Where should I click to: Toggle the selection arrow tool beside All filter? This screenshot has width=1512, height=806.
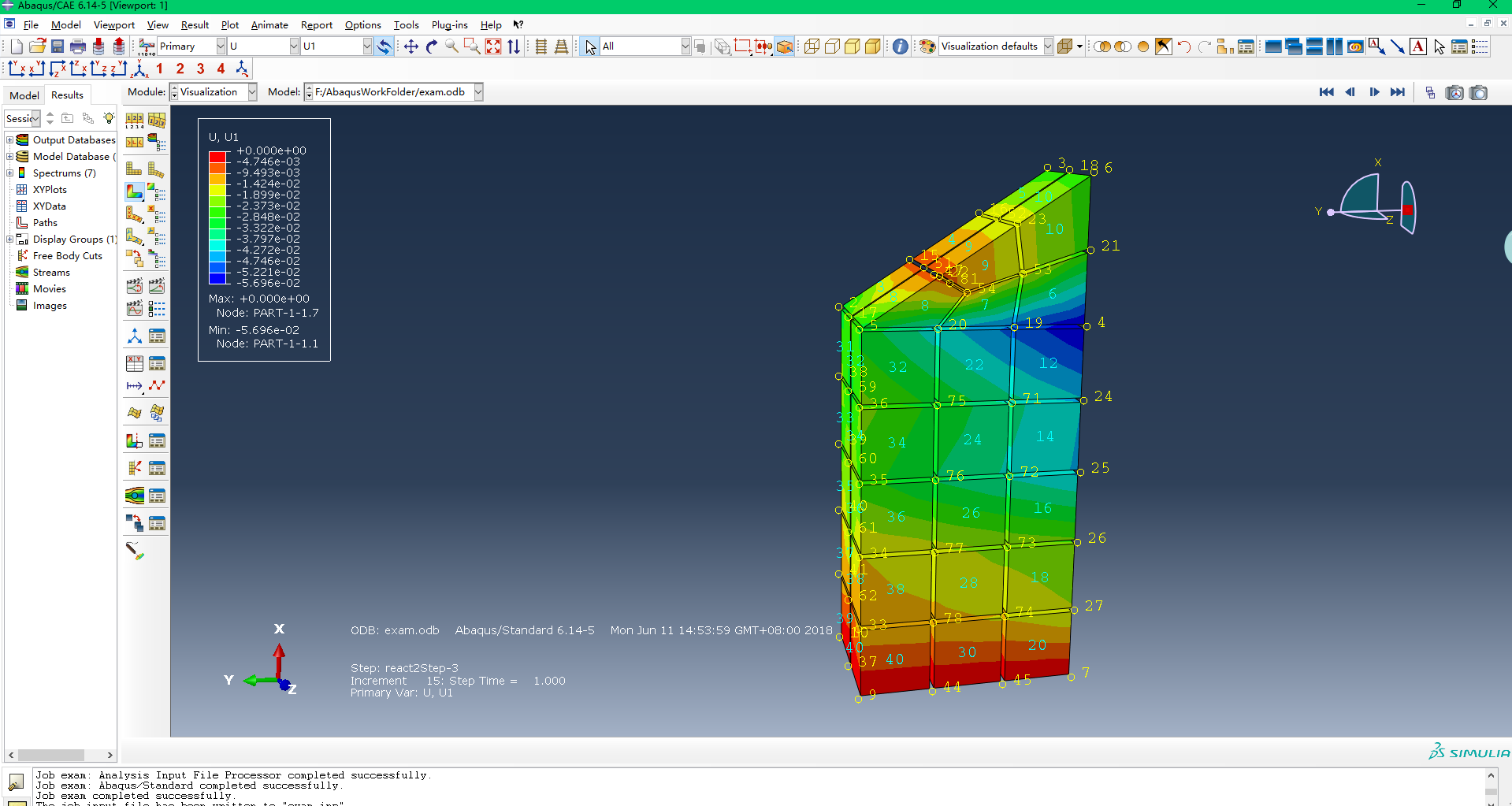590,46
